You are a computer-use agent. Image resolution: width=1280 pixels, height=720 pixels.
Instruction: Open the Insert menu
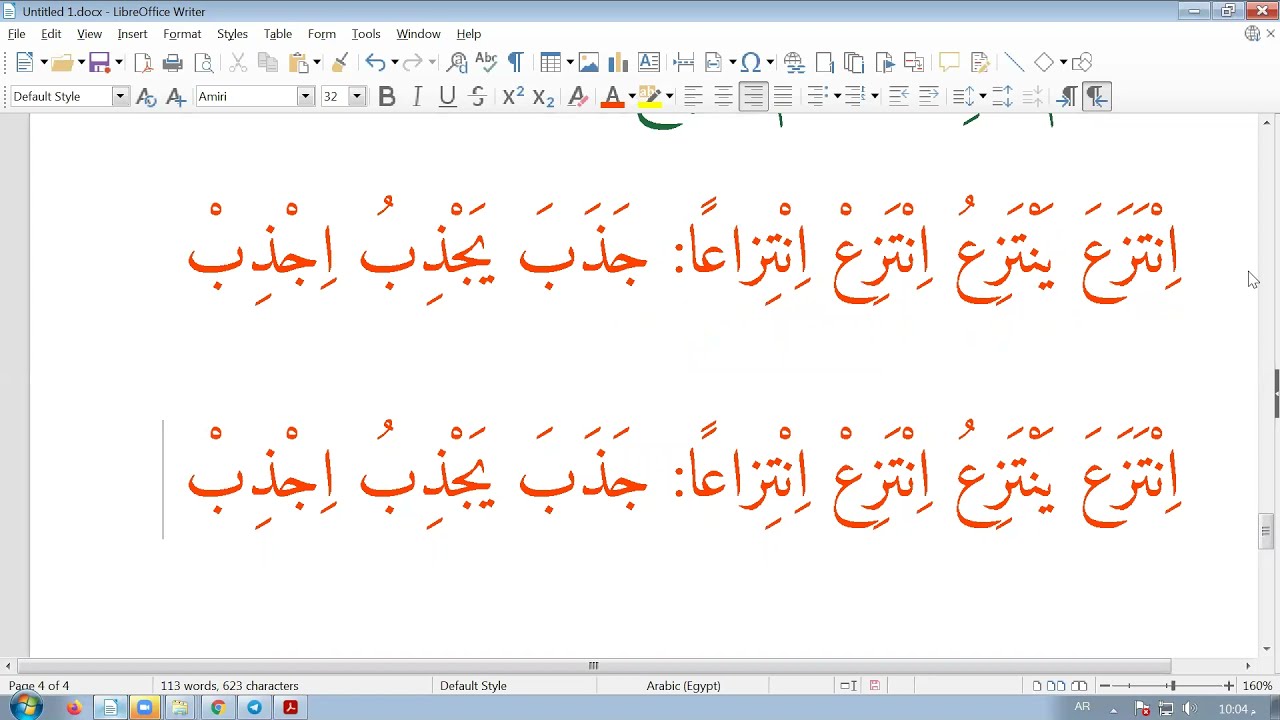pos(132,34)
